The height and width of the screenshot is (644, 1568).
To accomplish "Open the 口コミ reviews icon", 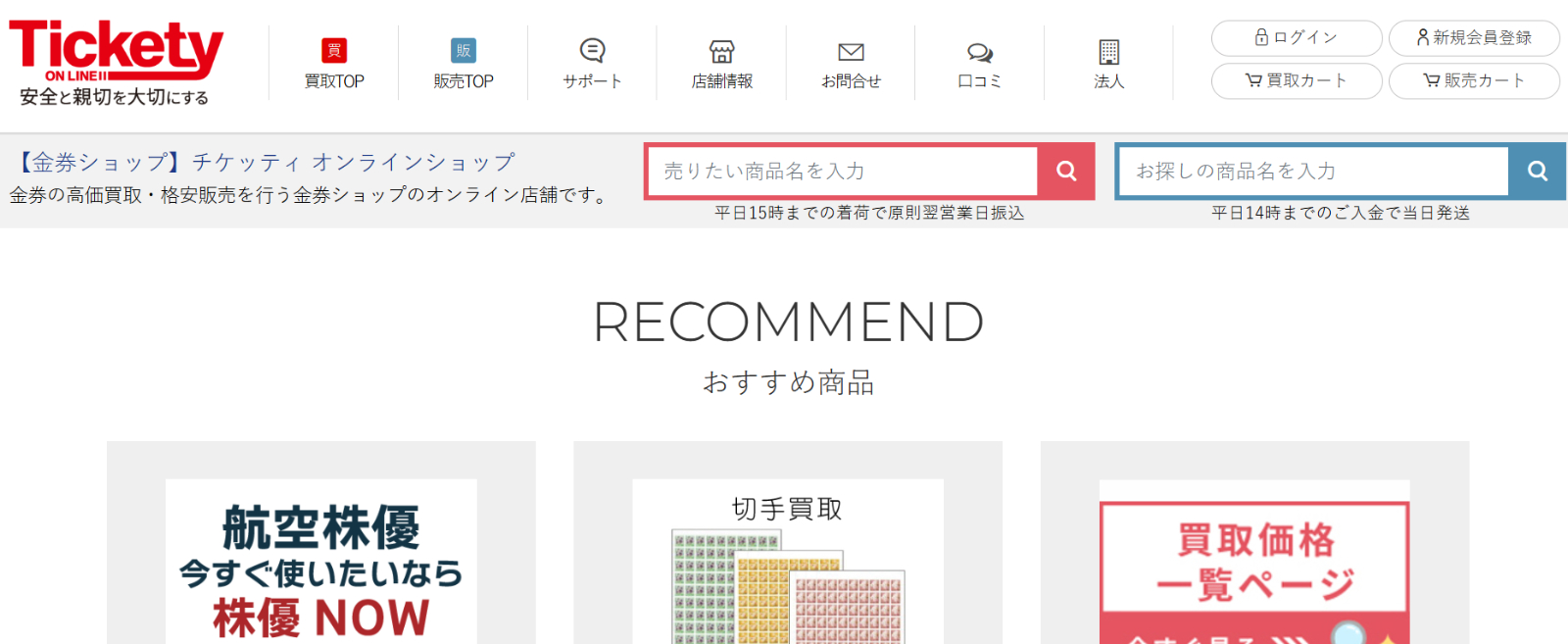I will click(979, 52).
